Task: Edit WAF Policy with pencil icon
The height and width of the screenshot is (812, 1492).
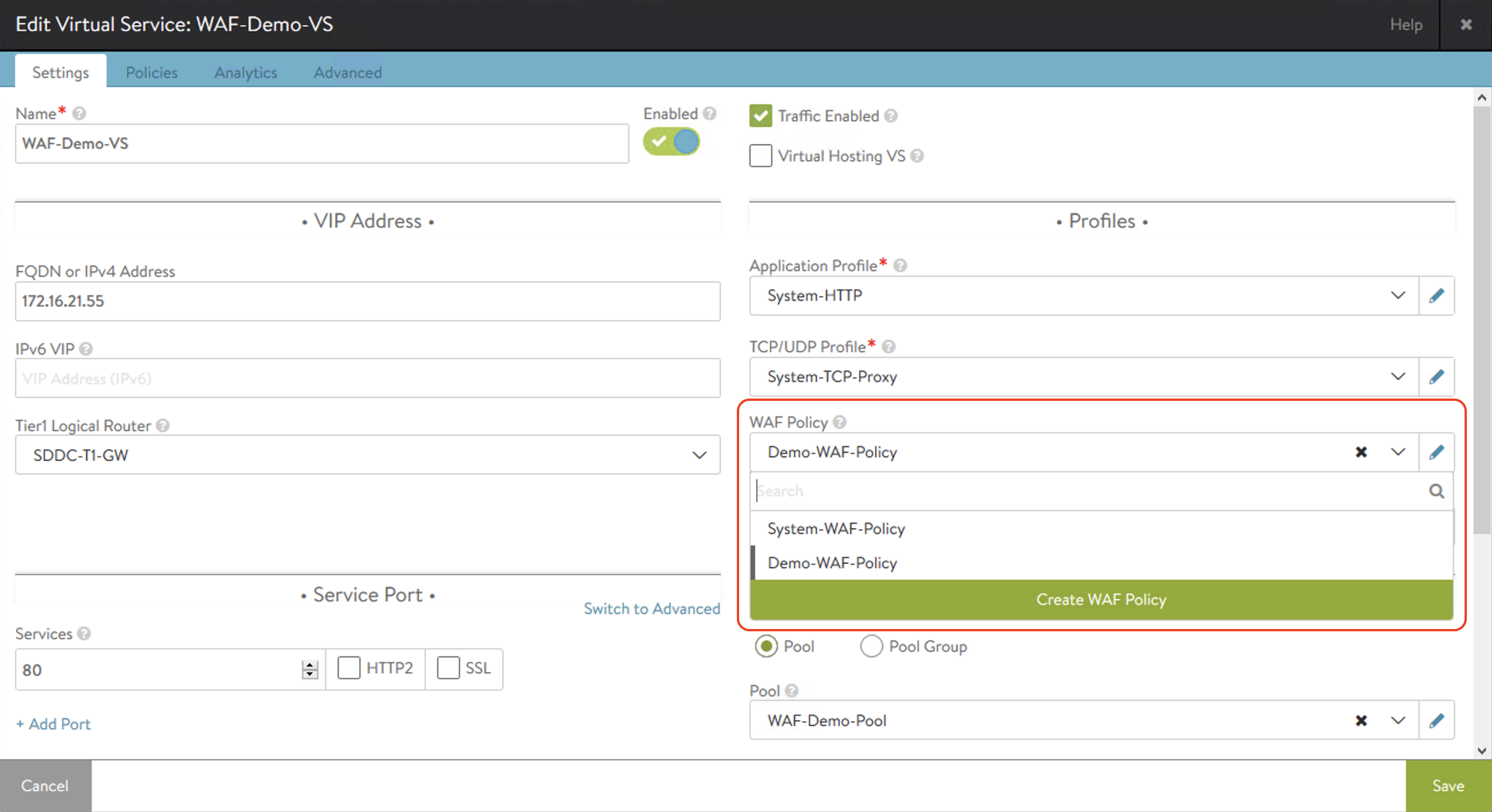Action: pos(1436,452)
